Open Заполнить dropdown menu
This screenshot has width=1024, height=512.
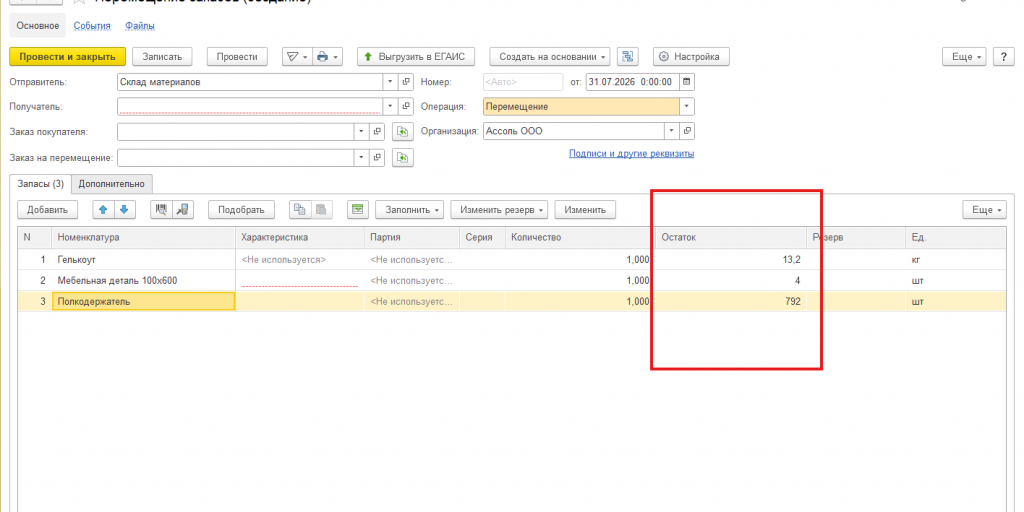[409, 210]
